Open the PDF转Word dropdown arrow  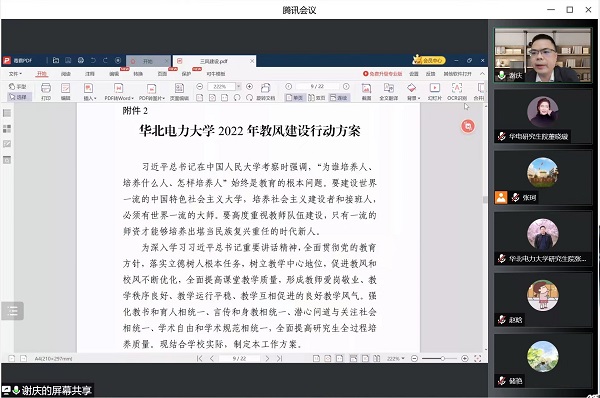pyautogui.click(x=132, y=98)
